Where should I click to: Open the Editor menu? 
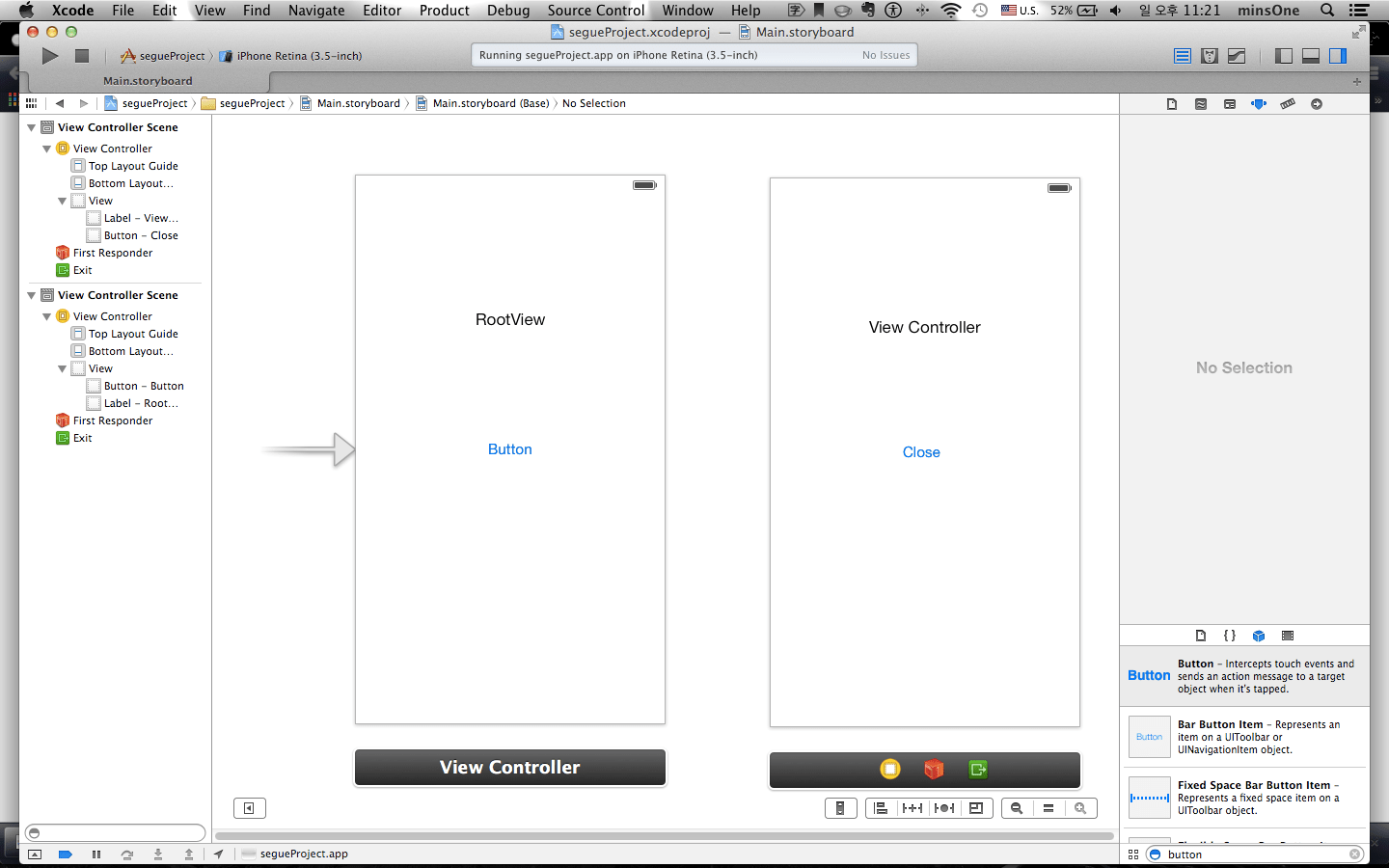pyautogui.click(x=382, y=11)
